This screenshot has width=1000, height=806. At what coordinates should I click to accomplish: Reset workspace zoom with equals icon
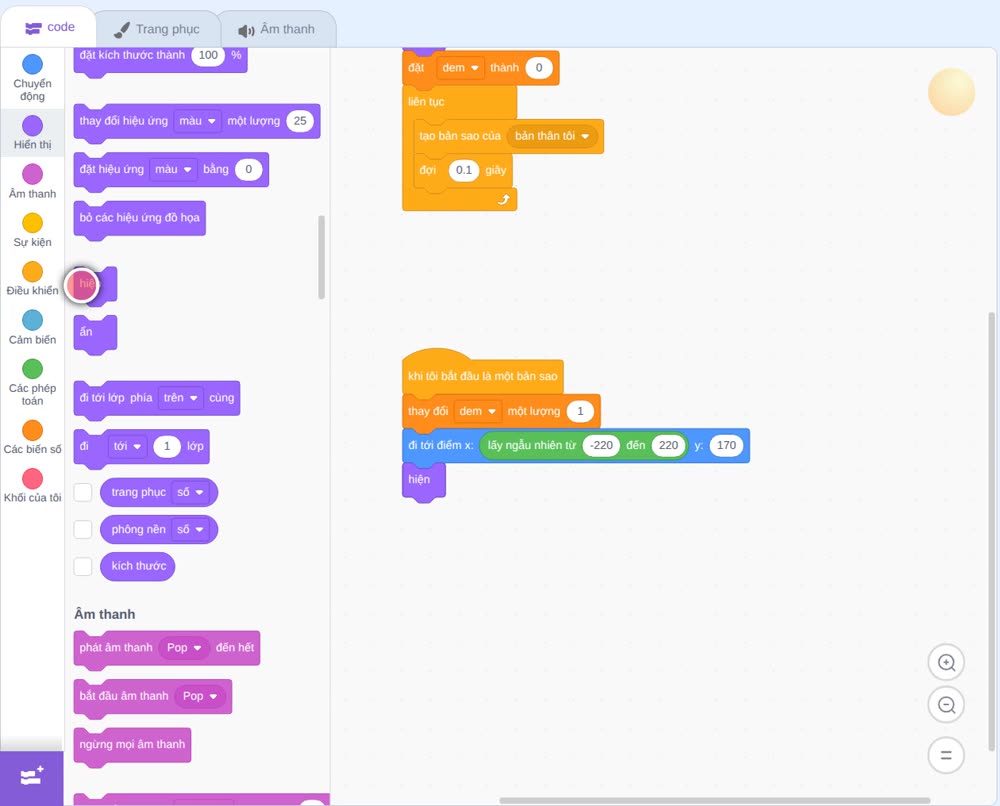pyautogui.click(x=946, y=755)
